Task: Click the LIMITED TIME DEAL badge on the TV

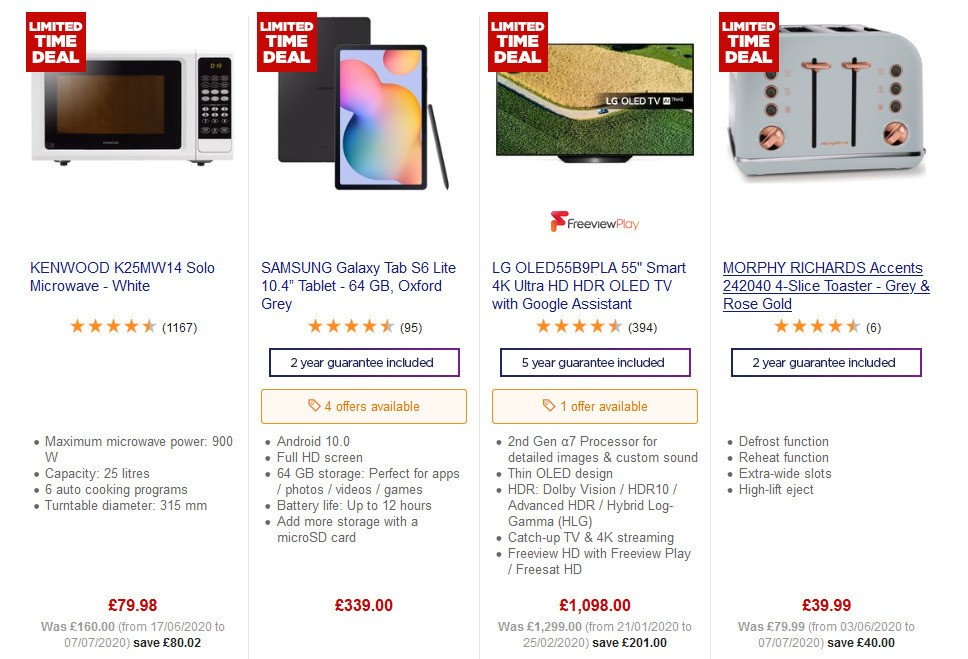Action: click(x=516, y=41)
